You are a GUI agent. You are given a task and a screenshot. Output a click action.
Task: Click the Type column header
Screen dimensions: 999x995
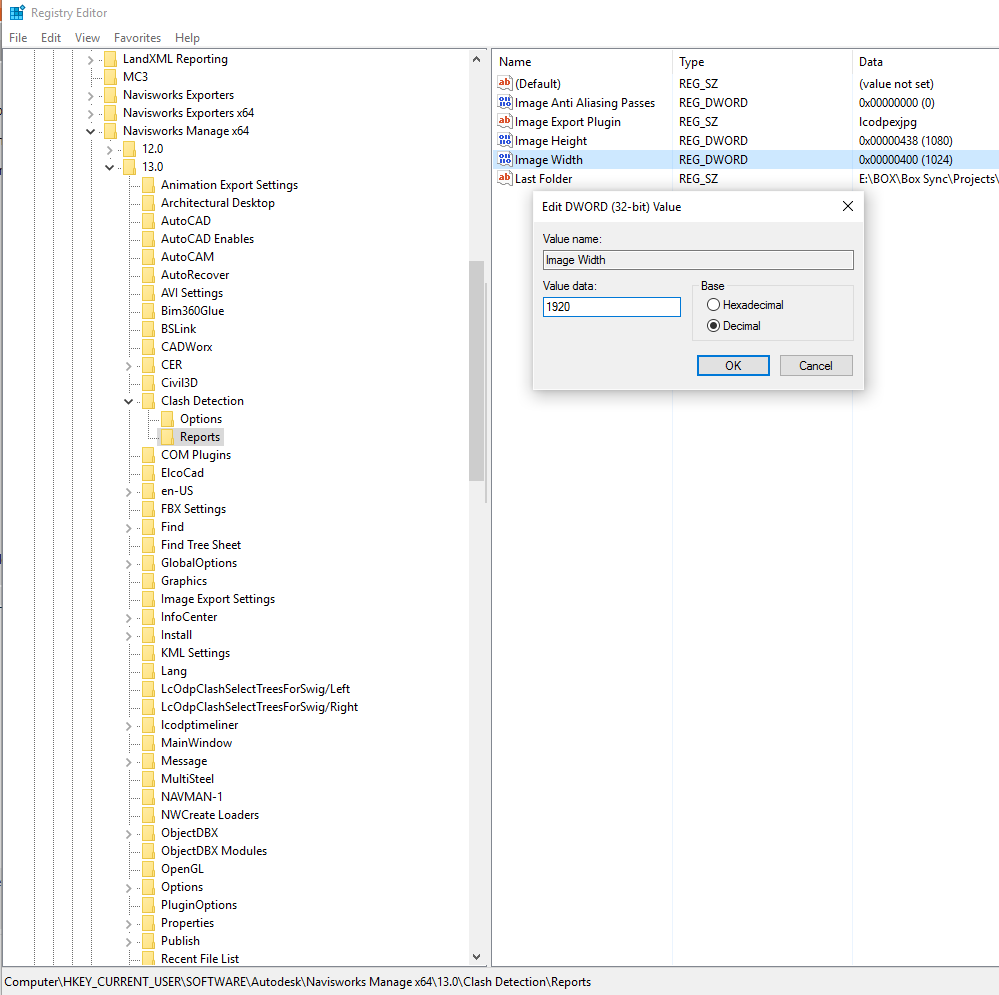tap(761, 62)
